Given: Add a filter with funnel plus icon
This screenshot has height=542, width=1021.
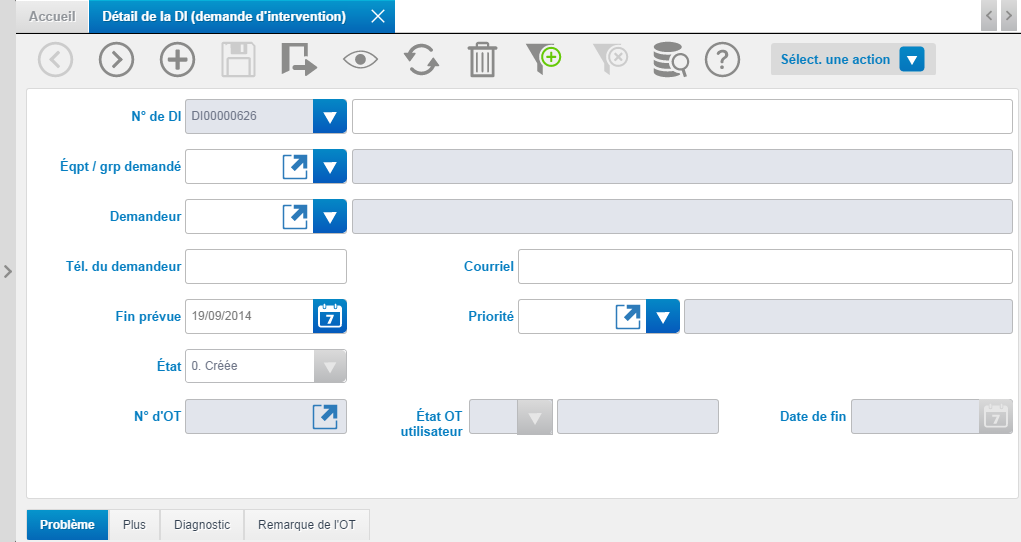Looking at the screenshot, I should (543, 60).
